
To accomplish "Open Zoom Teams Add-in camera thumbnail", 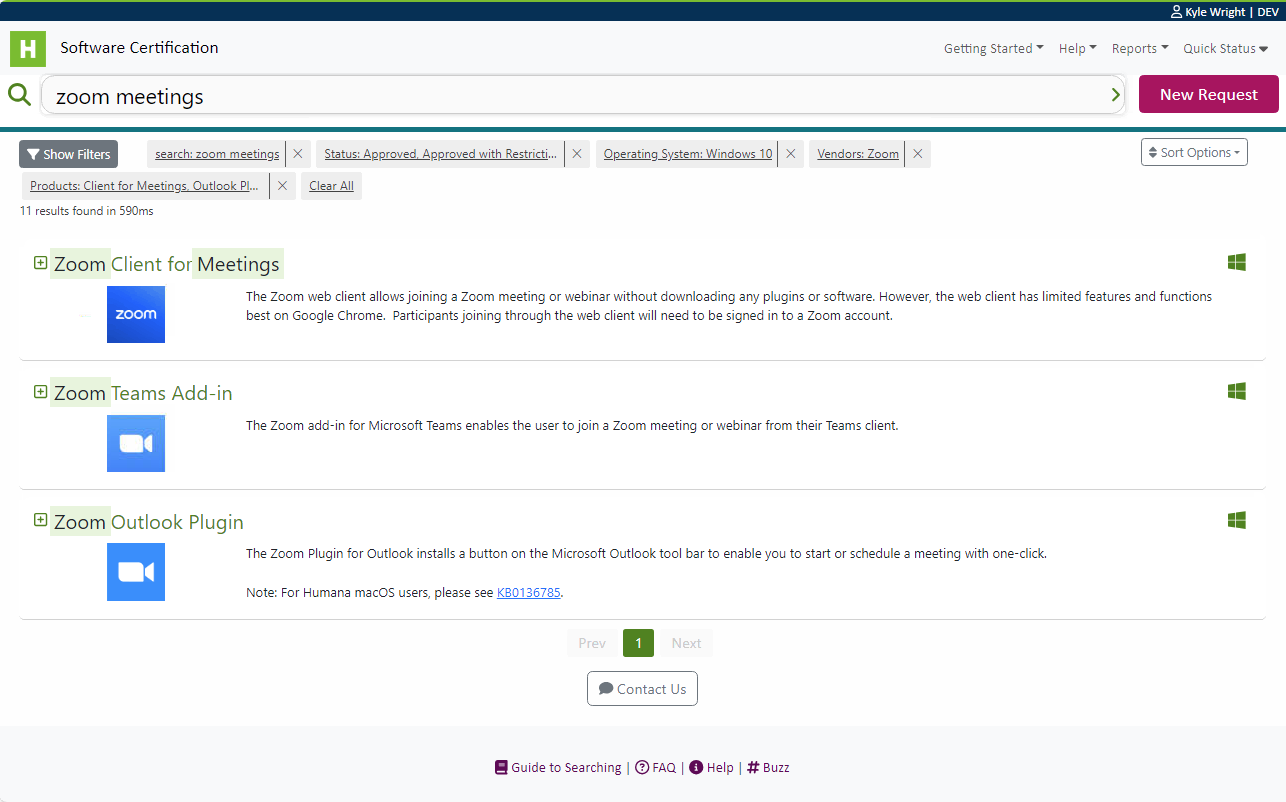I will click(x=136, y=443).
